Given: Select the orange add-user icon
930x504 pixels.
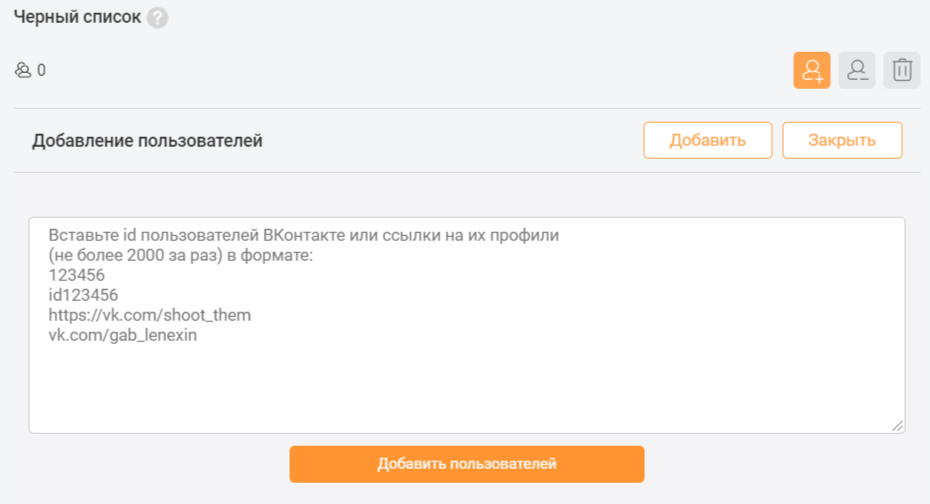Looking at the screenshot, I should 811,70.
